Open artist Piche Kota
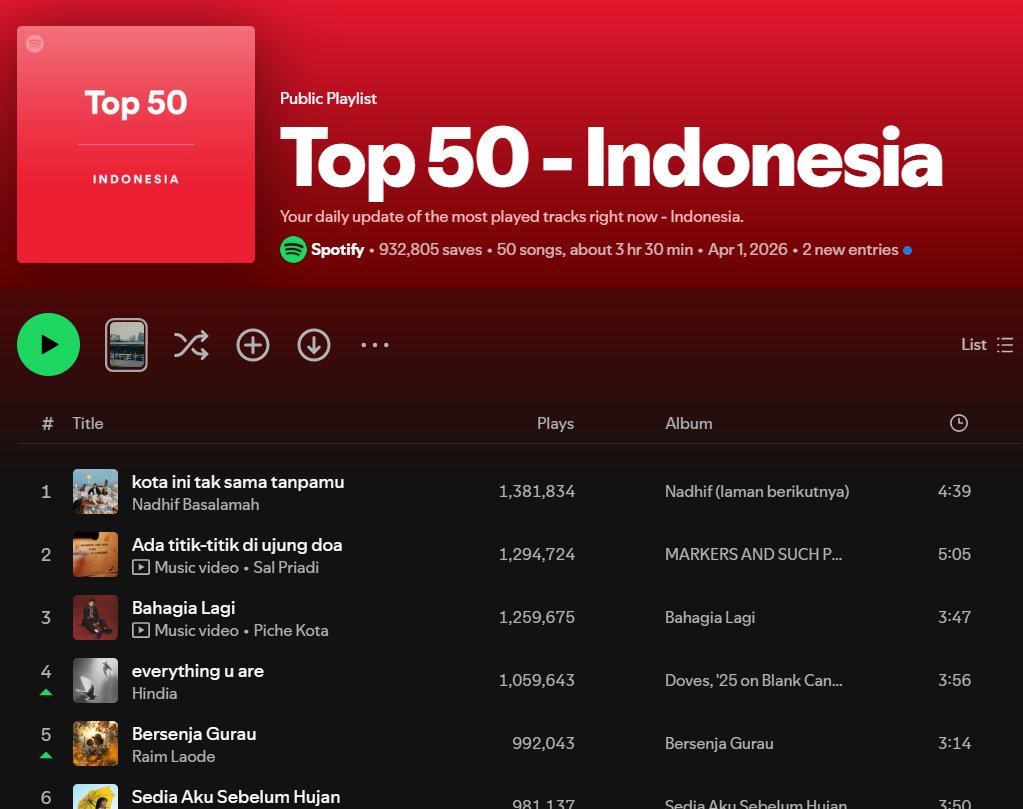This screenshot has height=809, width=1023. [x=290, y=630]
